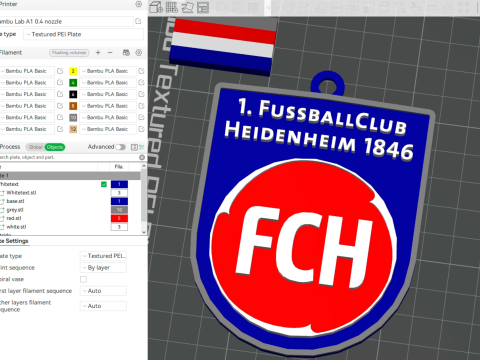Select the Whitetext.stl part
Image resolution: width=480 pixels, height=360 pixels.
click(21, 193)
